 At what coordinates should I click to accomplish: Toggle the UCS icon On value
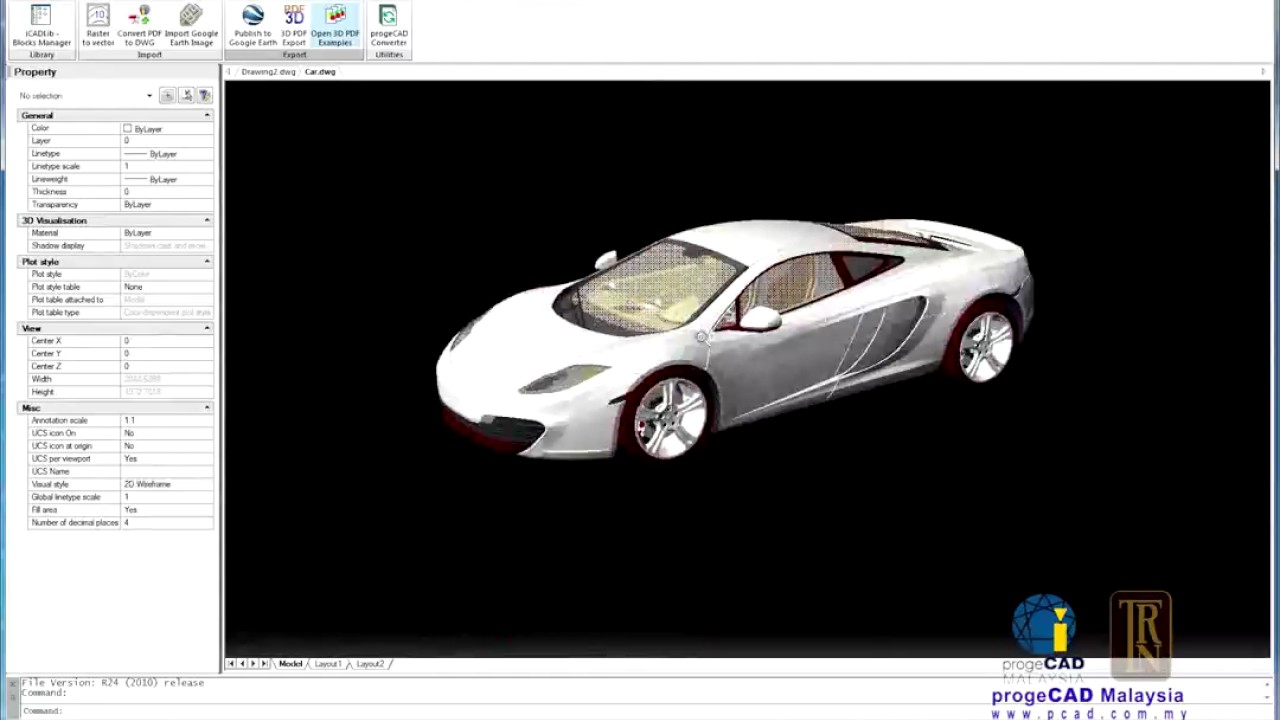pos(167,433)
